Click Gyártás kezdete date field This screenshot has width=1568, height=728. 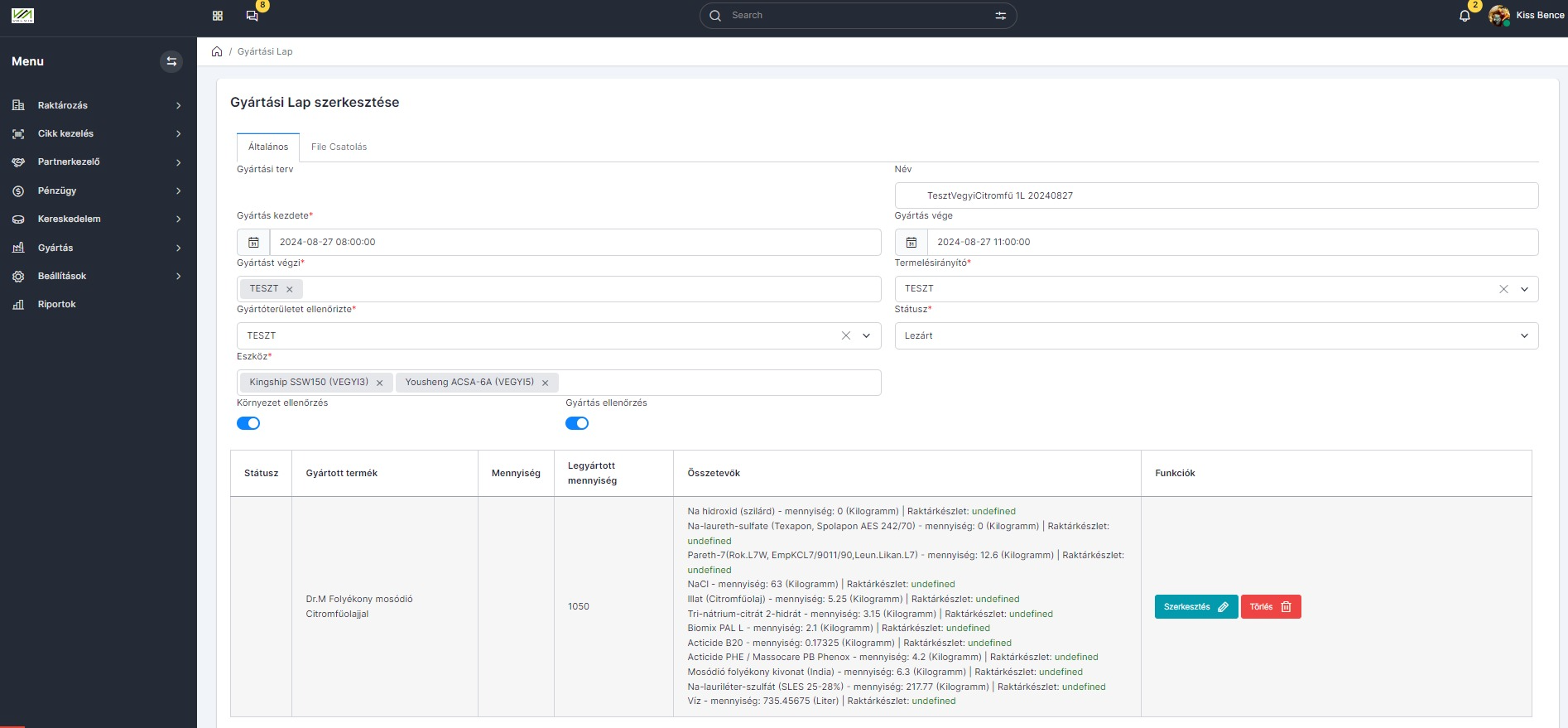coord(575,243)
